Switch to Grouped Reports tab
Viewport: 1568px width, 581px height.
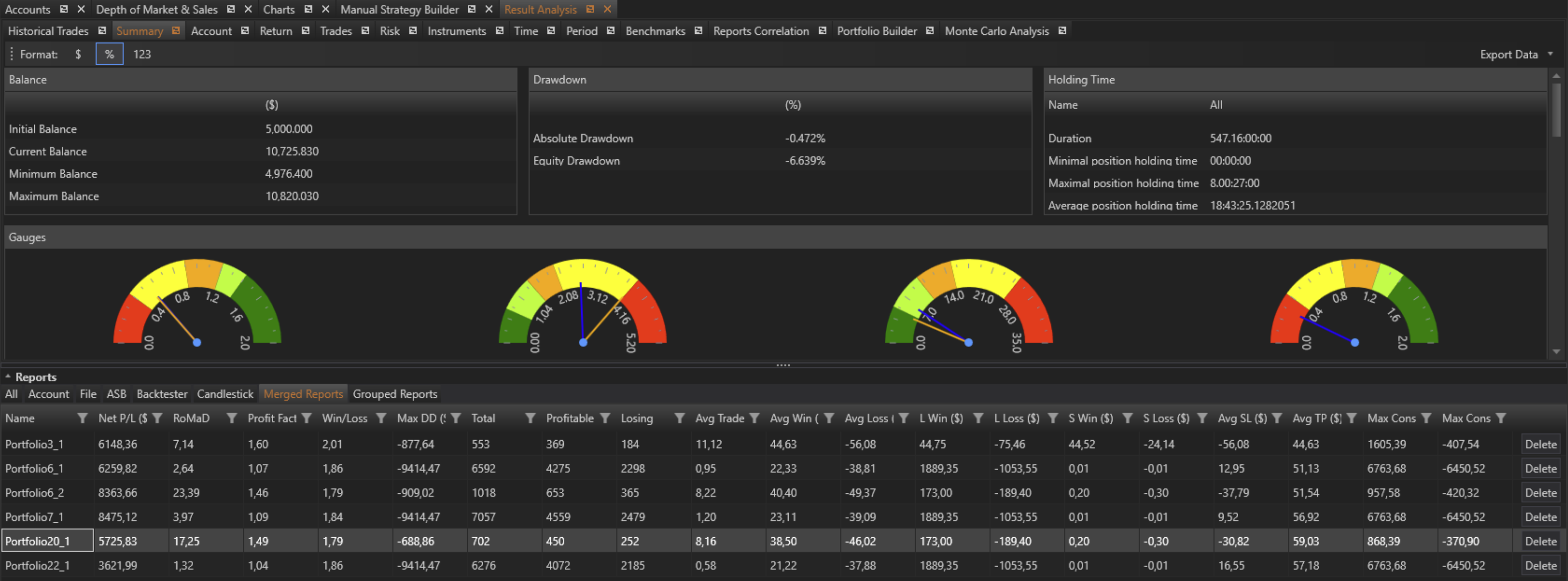tap(395, 394)
